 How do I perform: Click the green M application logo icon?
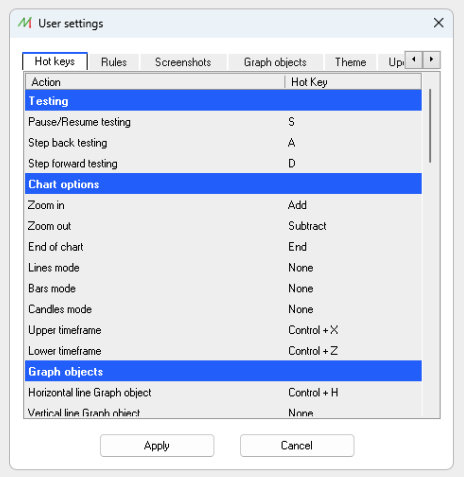click(25, 23)
